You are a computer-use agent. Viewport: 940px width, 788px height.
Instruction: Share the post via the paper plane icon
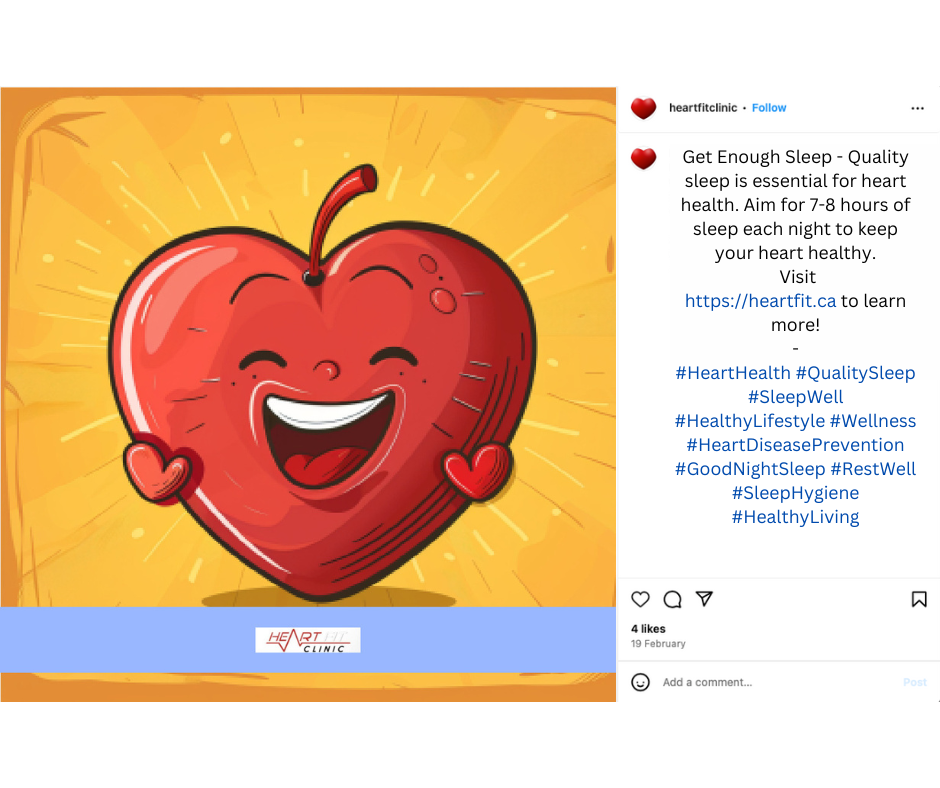[x=704, y=598]
